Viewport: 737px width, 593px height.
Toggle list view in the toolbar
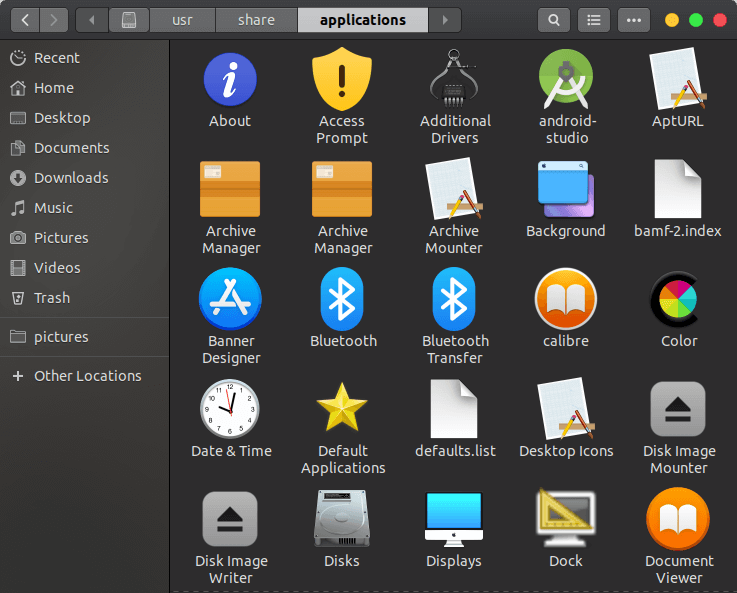pos(594,20)
